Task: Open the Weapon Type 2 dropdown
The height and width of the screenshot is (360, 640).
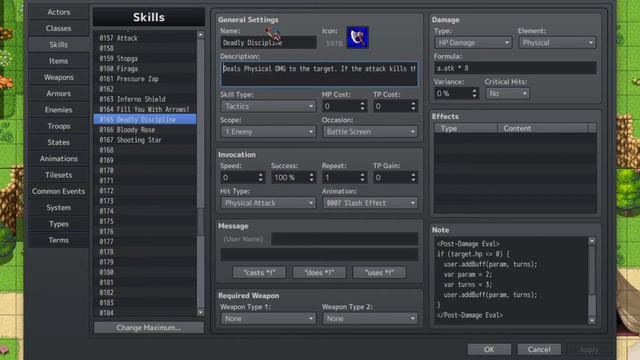Action: pos(370,318)
